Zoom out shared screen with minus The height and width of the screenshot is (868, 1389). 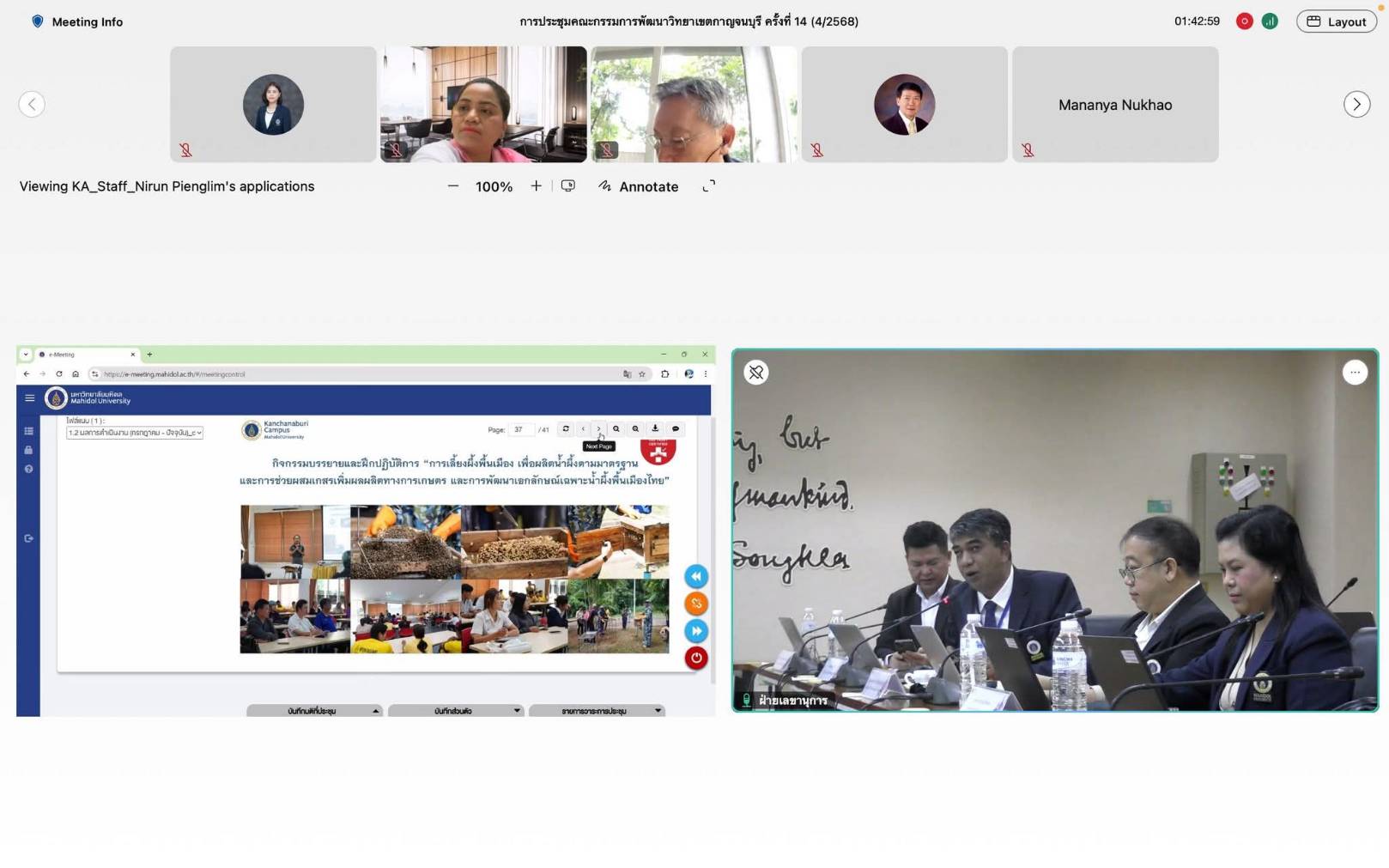[453, 186]
